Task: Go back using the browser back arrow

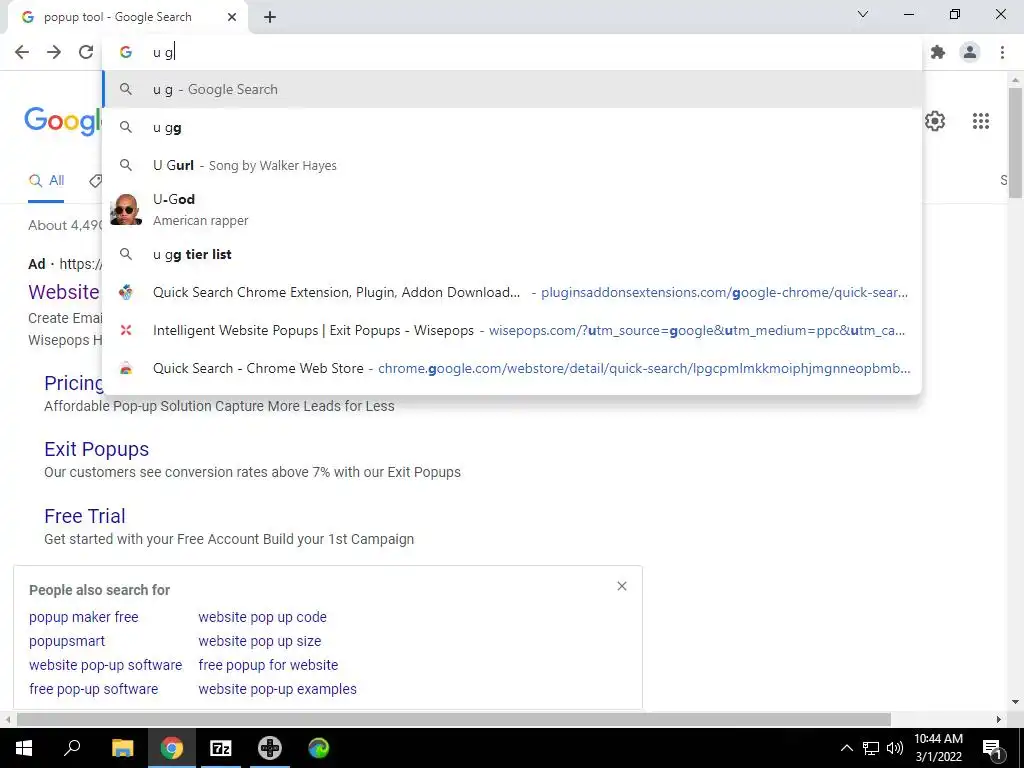Action: click(x=22, y=52)
